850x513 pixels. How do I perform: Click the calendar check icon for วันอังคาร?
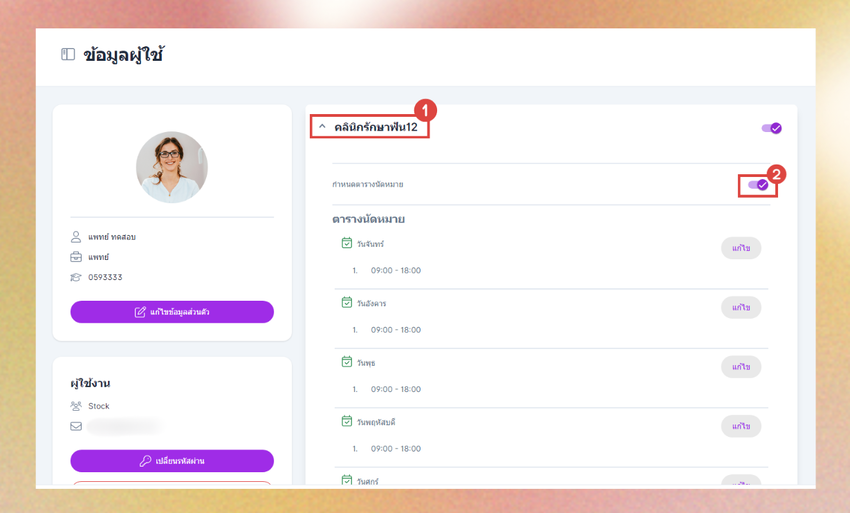[346, 302]
